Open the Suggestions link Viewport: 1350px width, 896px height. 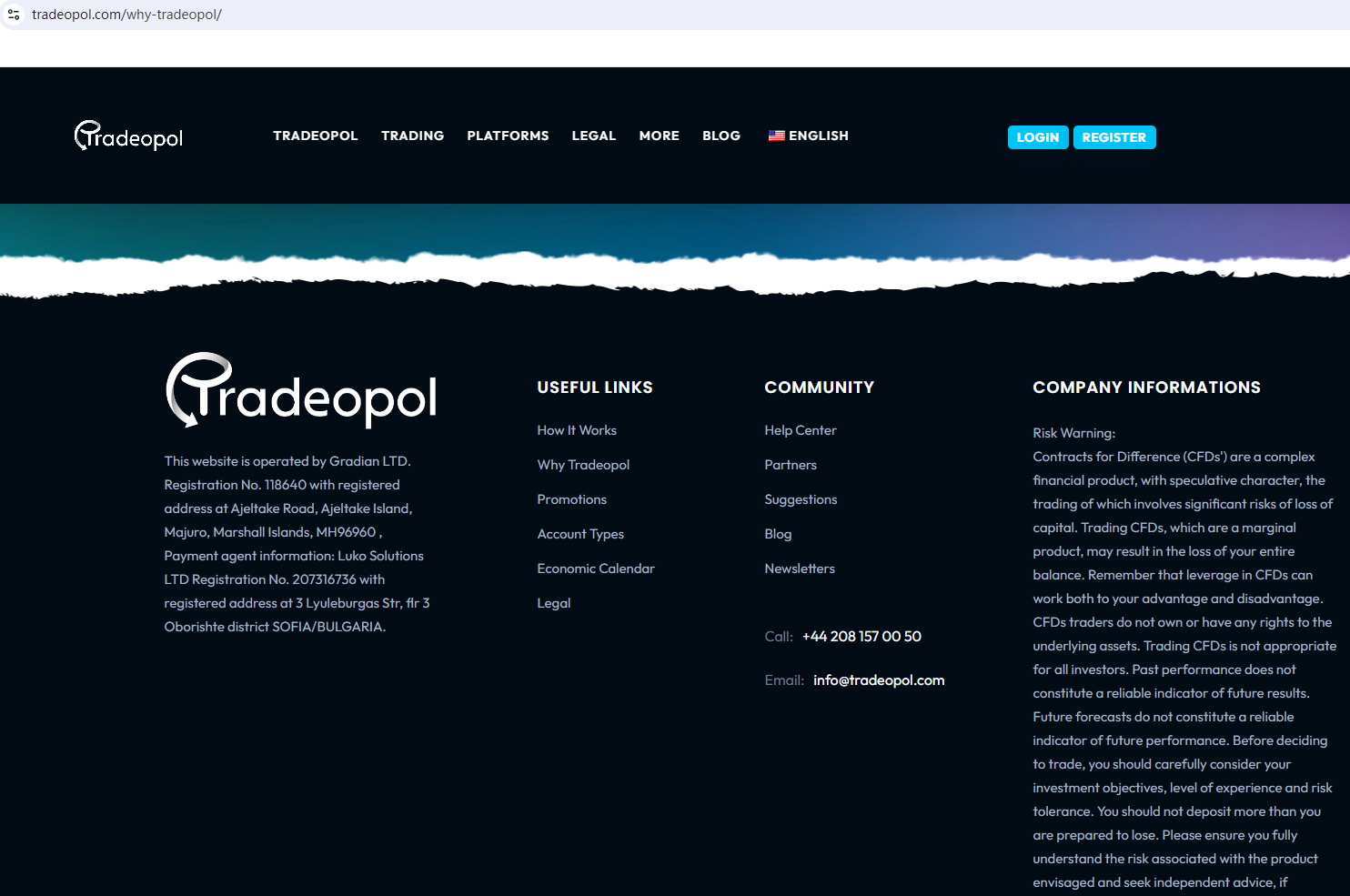tap(801, 499)
